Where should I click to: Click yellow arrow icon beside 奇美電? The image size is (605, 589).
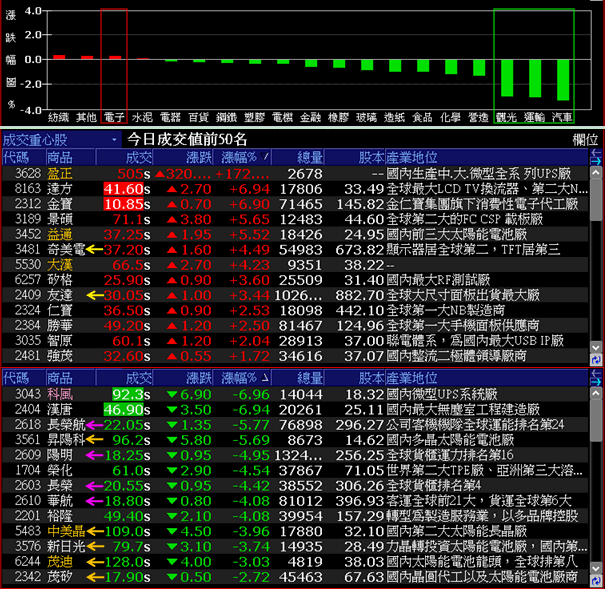(x=94, y=250)
